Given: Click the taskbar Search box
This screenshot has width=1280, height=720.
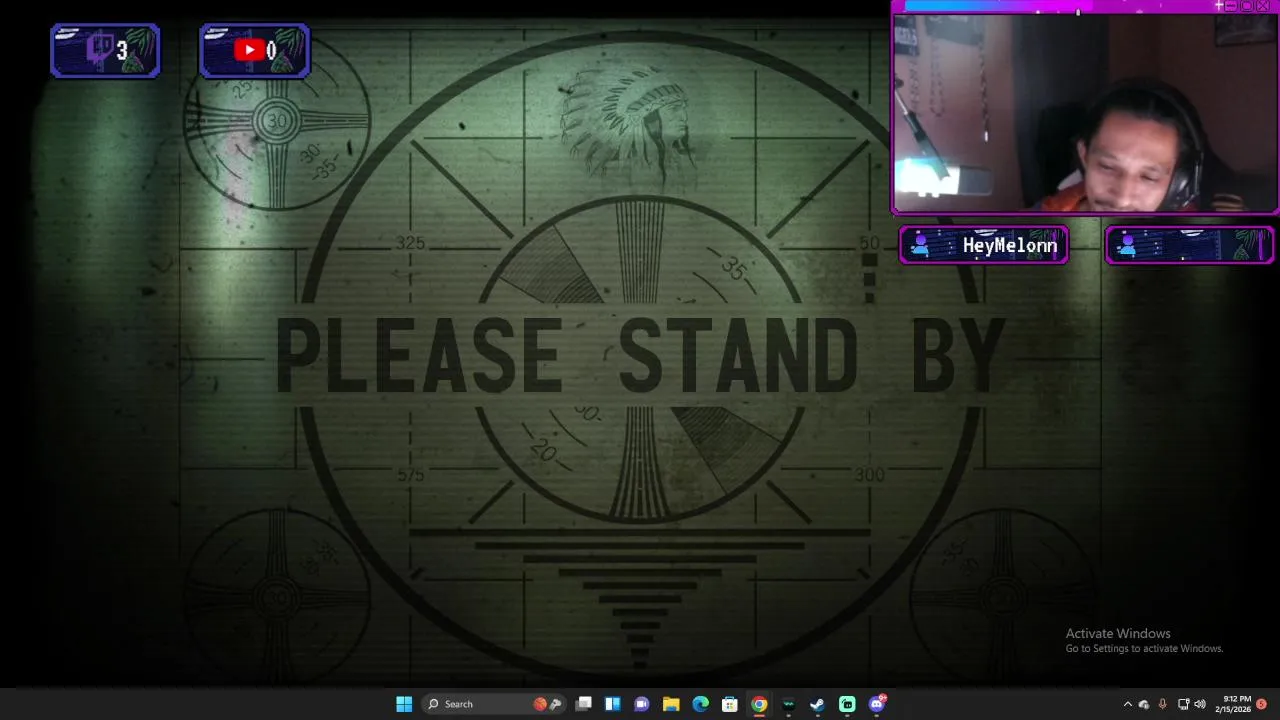Looking at the screenshot, I should [x=495, y=704].
